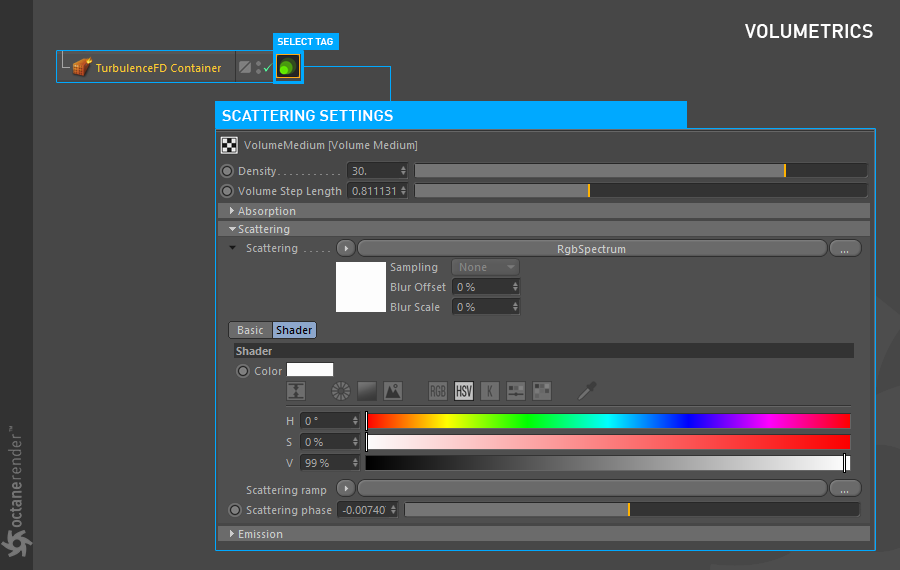Screen dimensions: 900x570
Task: Click the ellipsis button beside RgbSpectrum
Action: [845, 249]
